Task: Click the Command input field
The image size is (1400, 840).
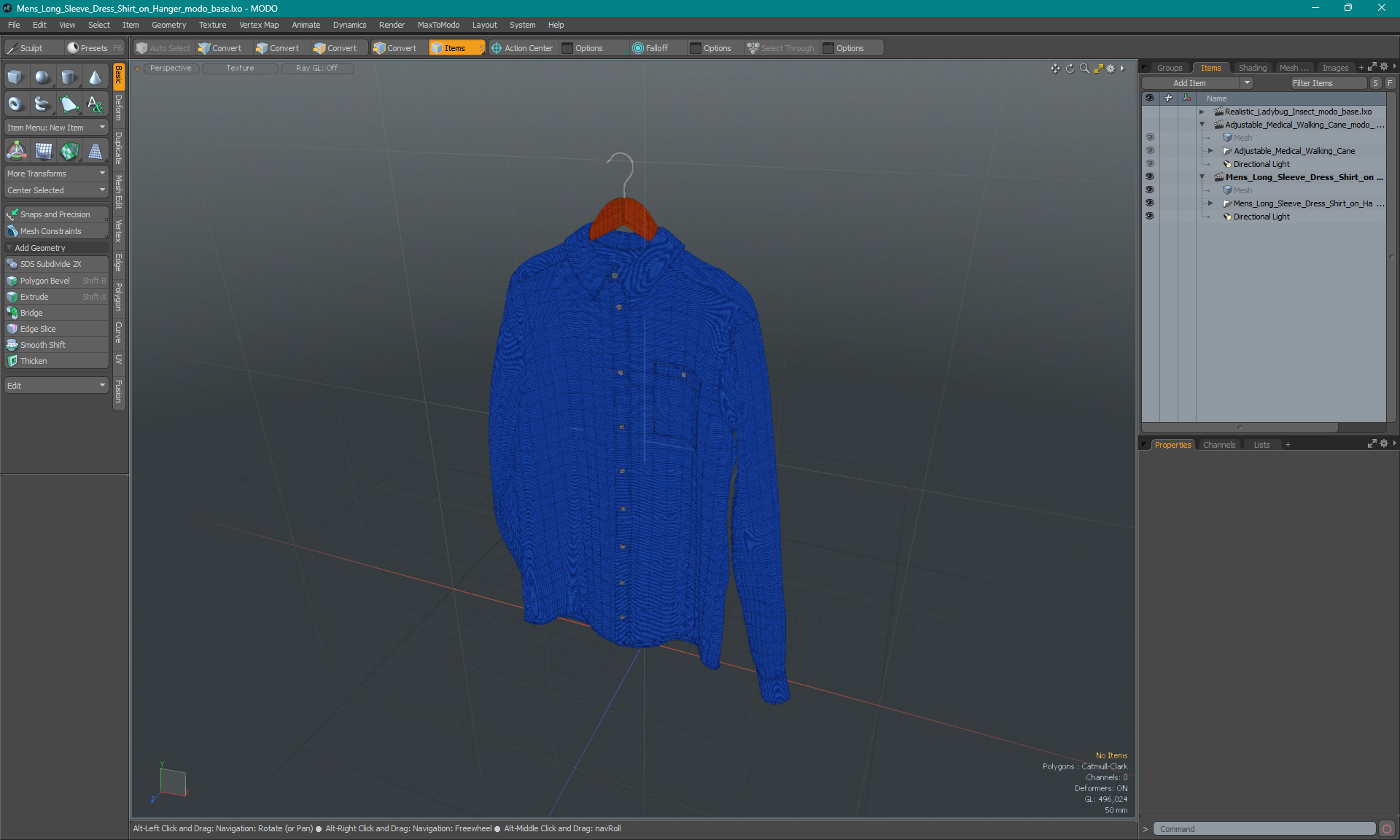Action: tap(1264, 829)
